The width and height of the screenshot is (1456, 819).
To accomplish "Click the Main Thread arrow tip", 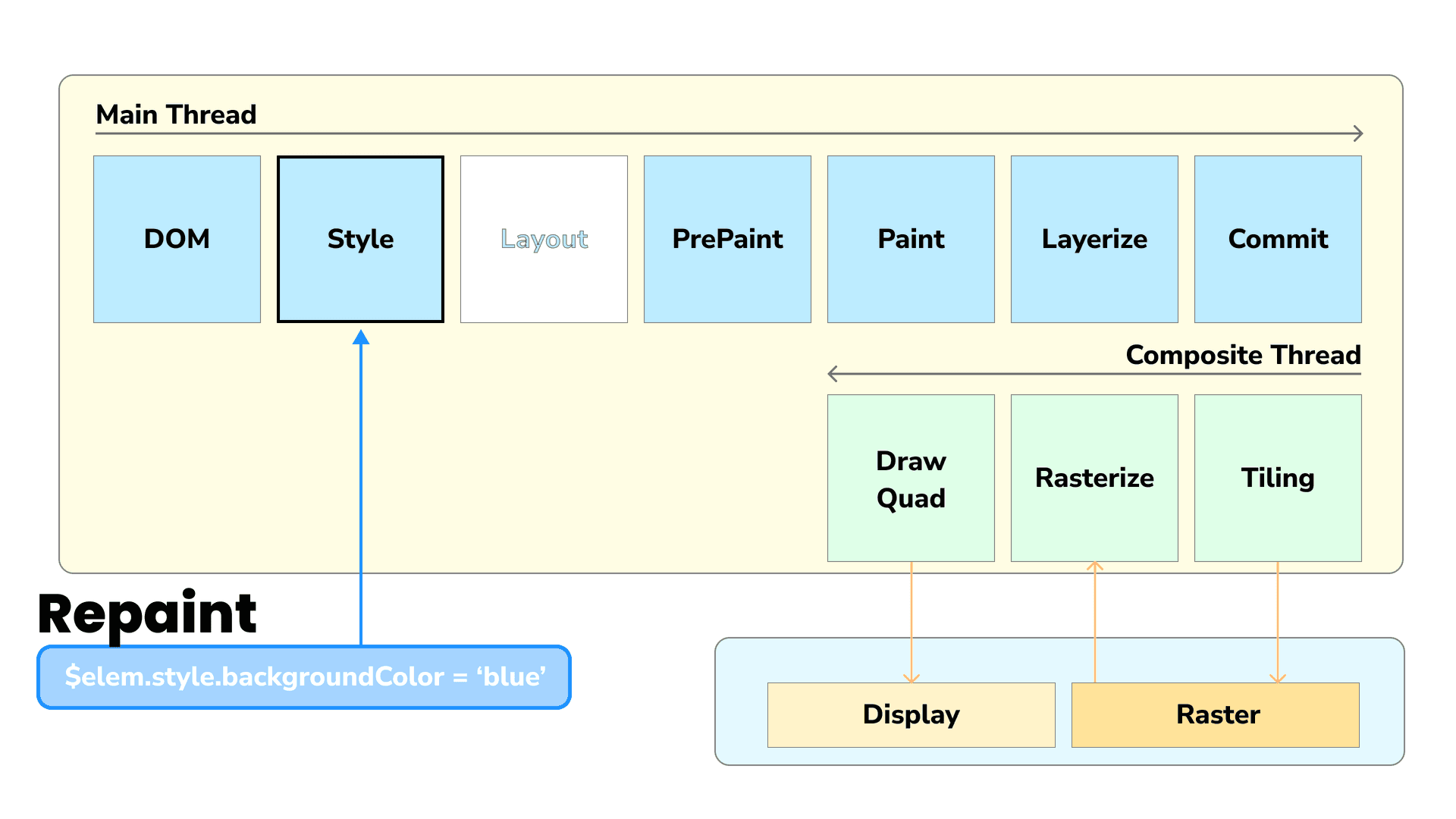I will [1359, 133].
